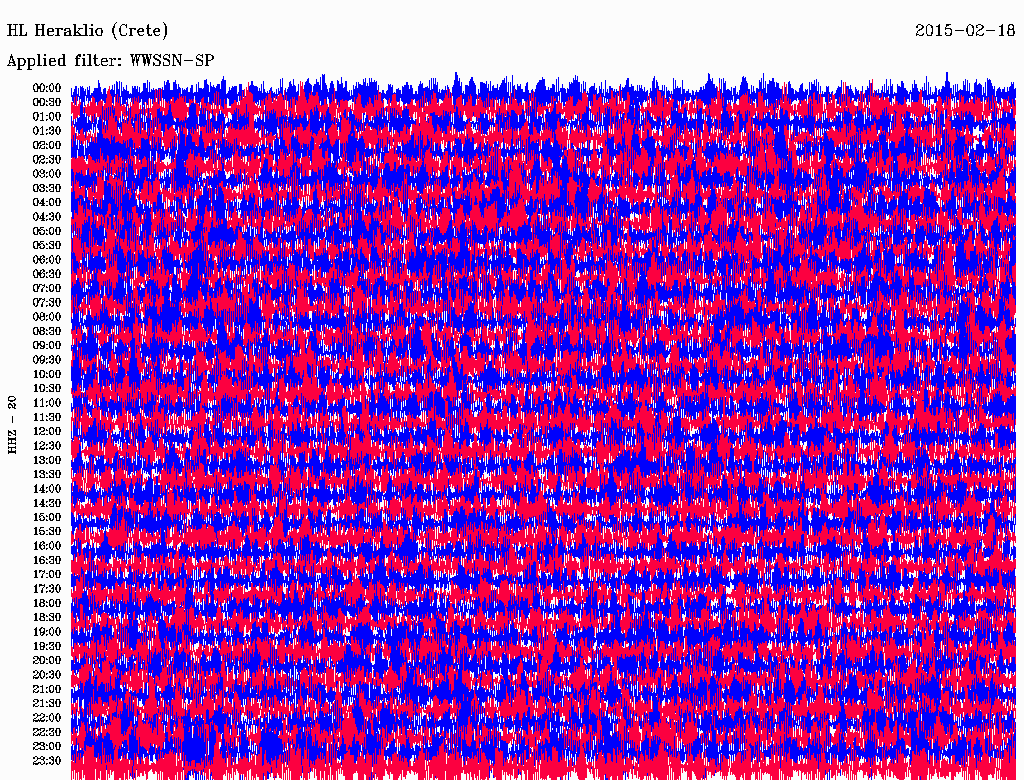The image size is (1024, 780).
Task: Select the 06:30 time label
Action: coord(46,274)
